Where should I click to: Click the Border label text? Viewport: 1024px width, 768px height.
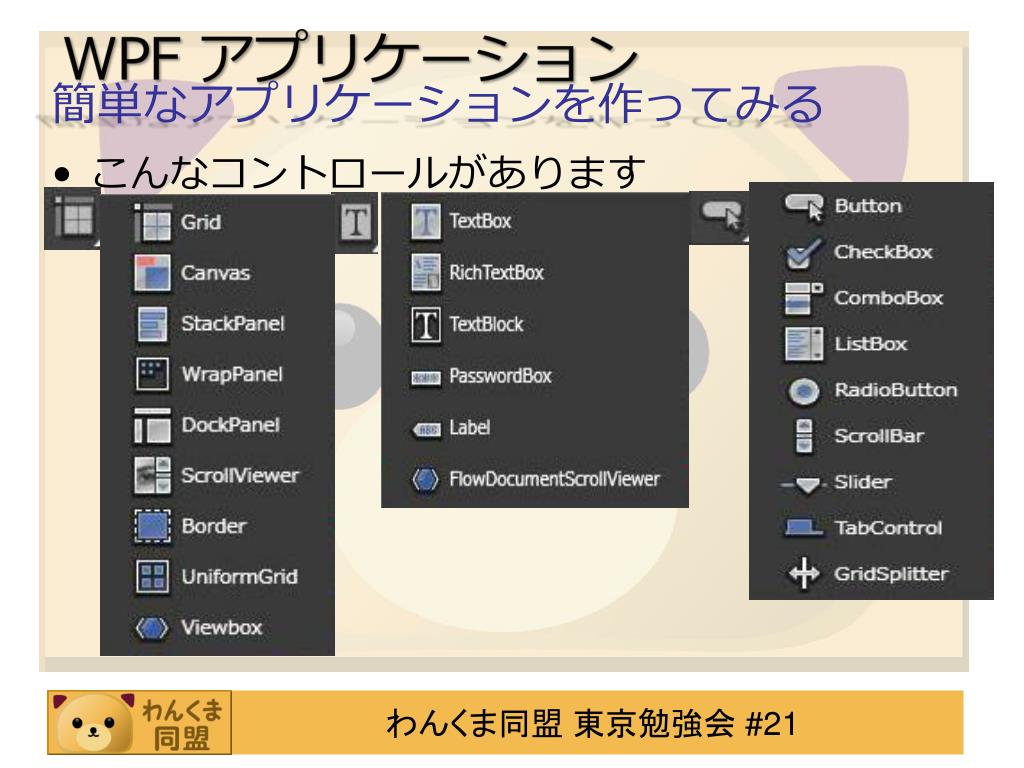coord(214,526)
